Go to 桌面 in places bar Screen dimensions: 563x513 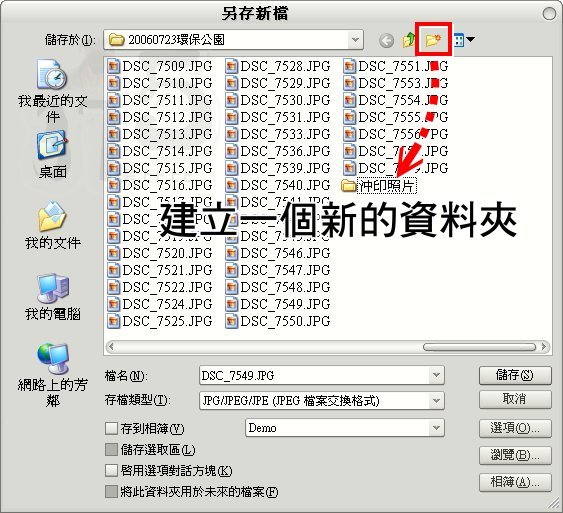(52, 155)
